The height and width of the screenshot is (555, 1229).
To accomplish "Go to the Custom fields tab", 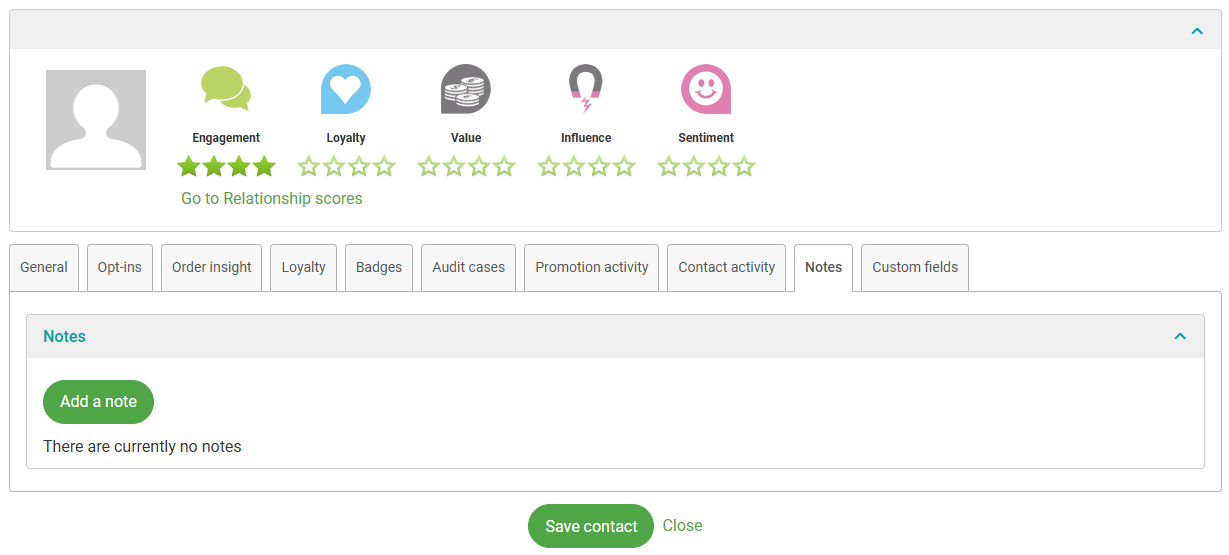I will [915, 267].
